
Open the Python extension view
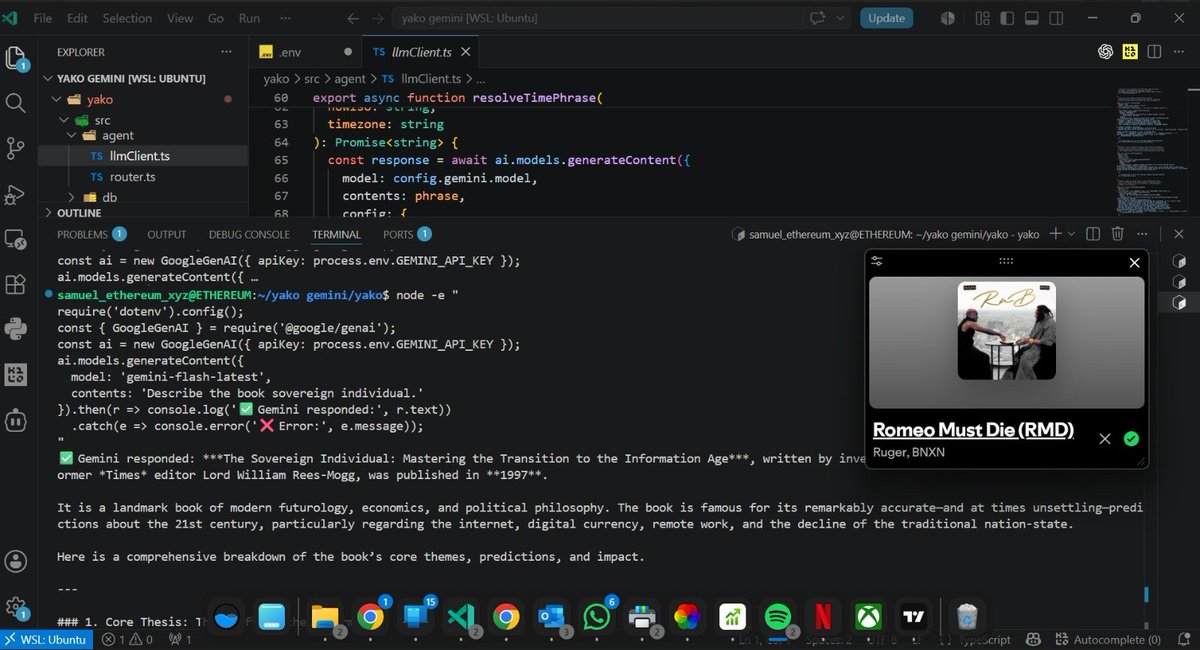click(x=16, y=329)
